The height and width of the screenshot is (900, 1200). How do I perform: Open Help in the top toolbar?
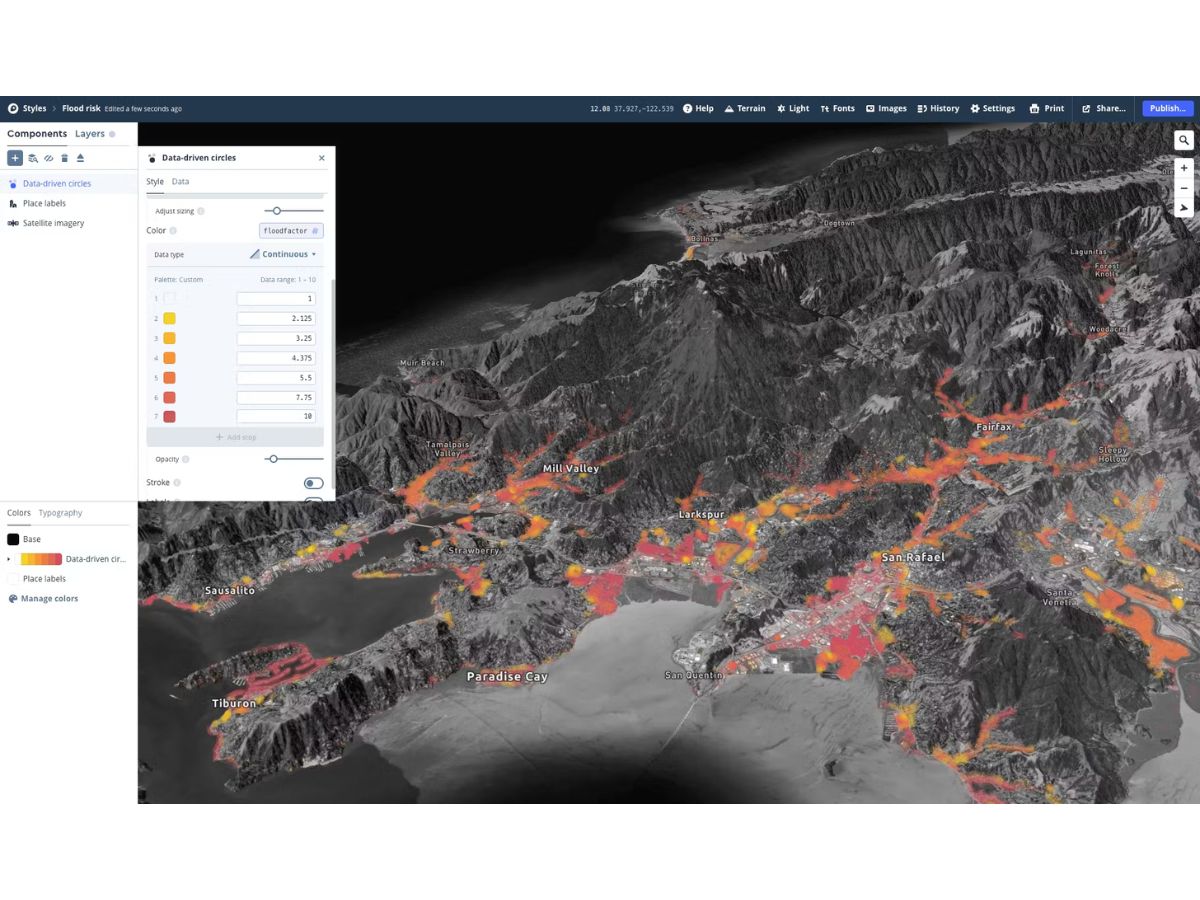[698, 108]
